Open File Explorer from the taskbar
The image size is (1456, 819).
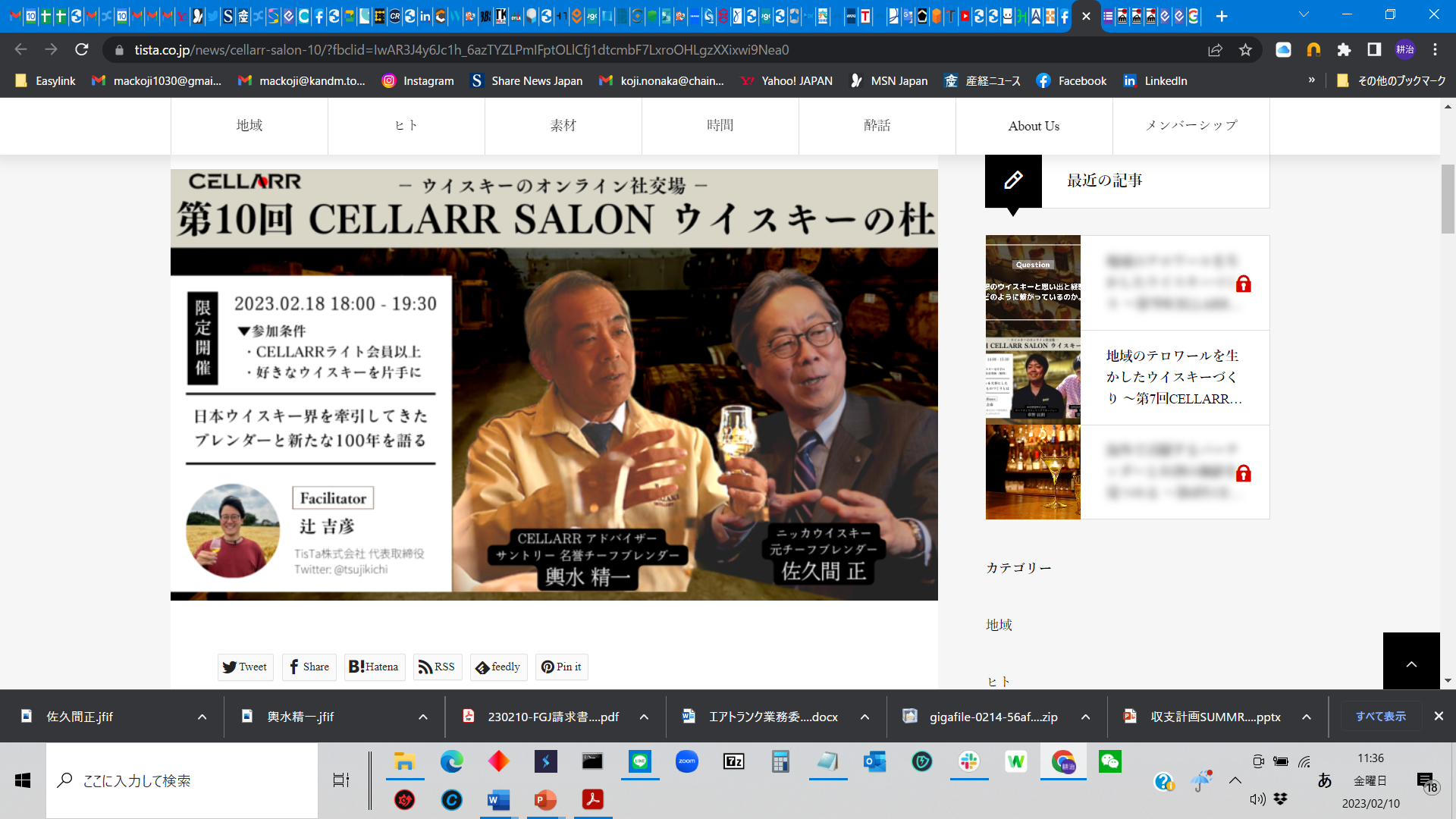[404, 761]
